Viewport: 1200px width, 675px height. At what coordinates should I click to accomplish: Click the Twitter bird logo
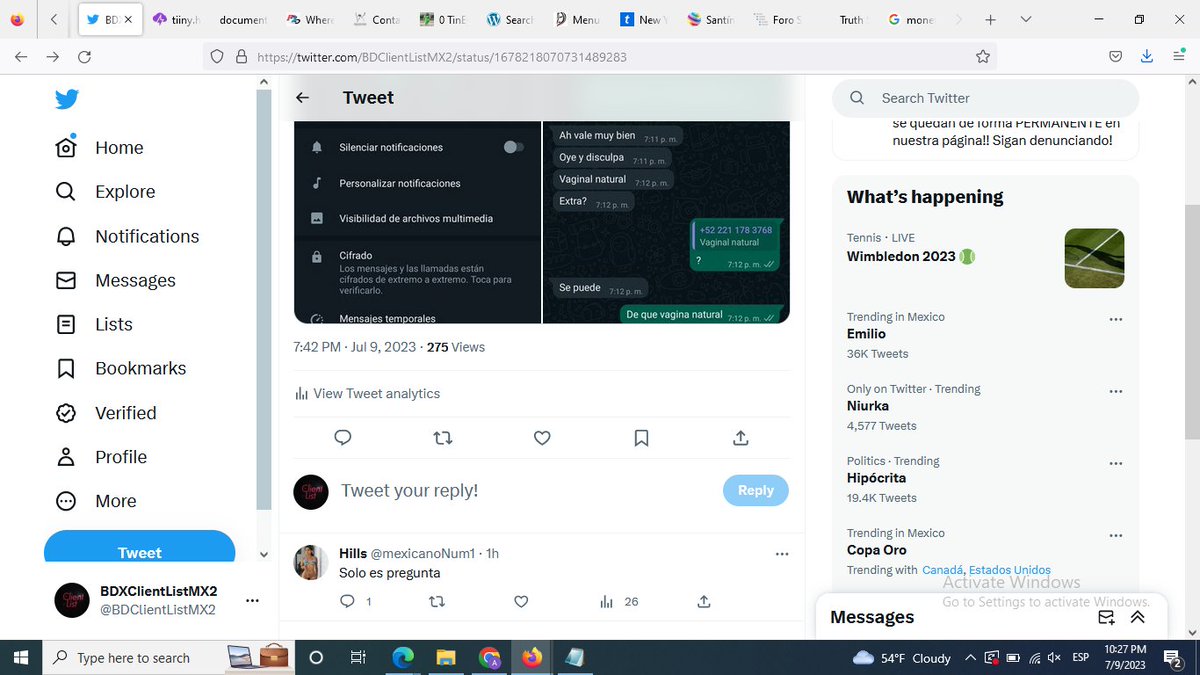point(67,99)
